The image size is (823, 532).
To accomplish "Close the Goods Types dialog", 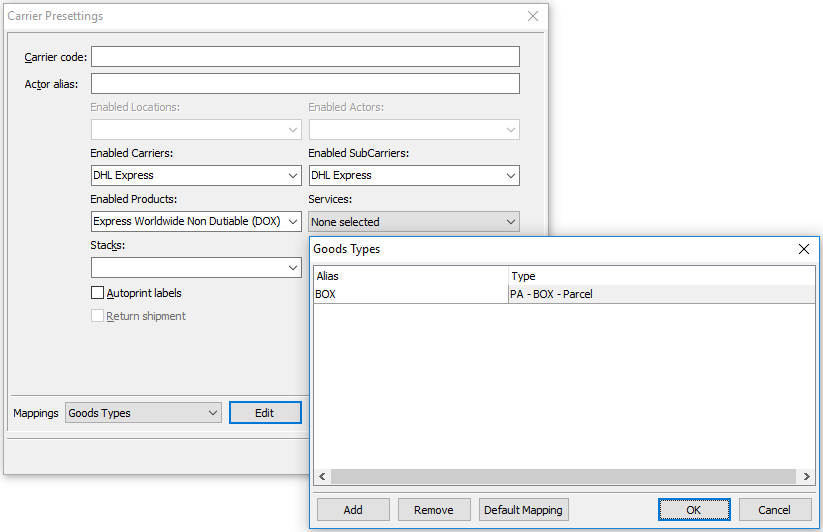I will pos(803,249).
